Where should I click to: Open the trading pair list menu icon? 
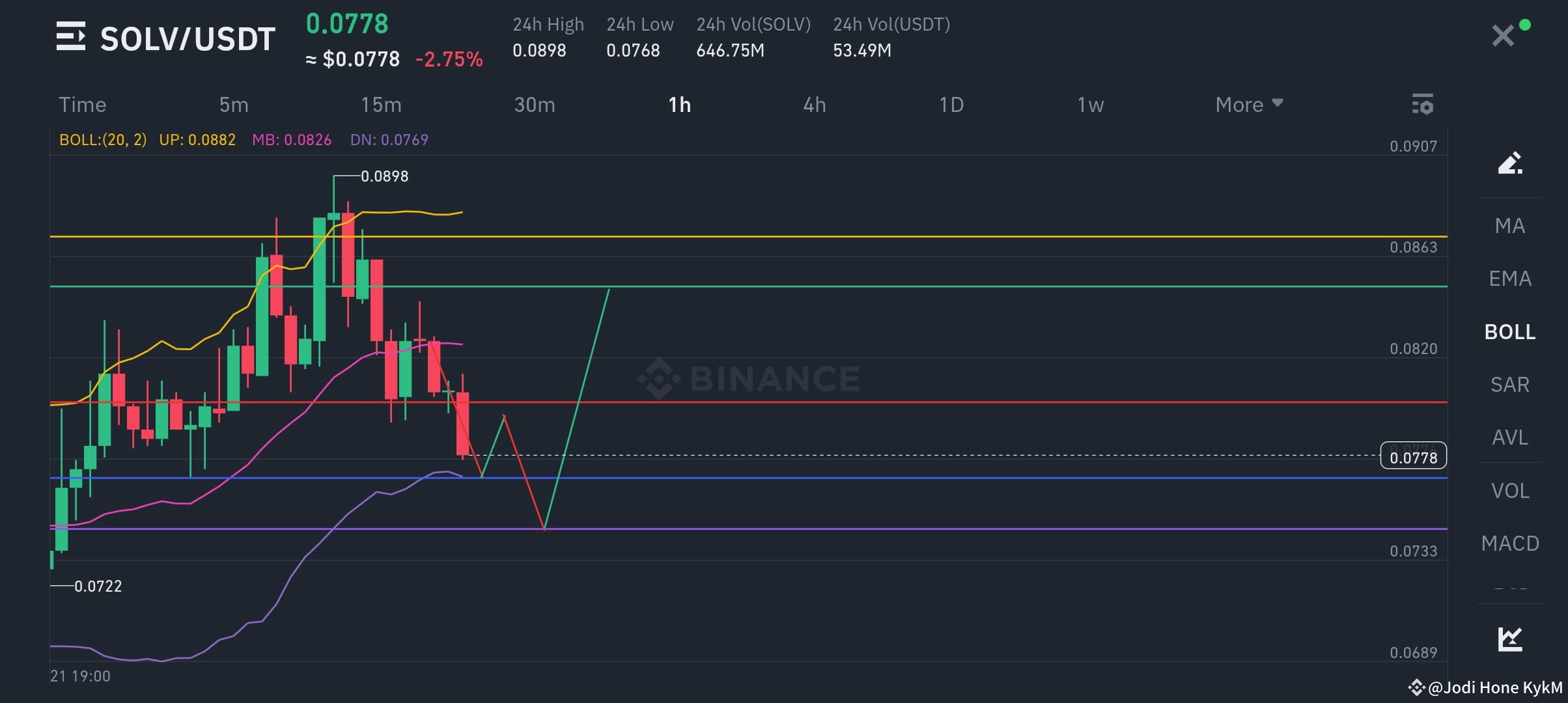pyautogui.click(x=70, y=36)
